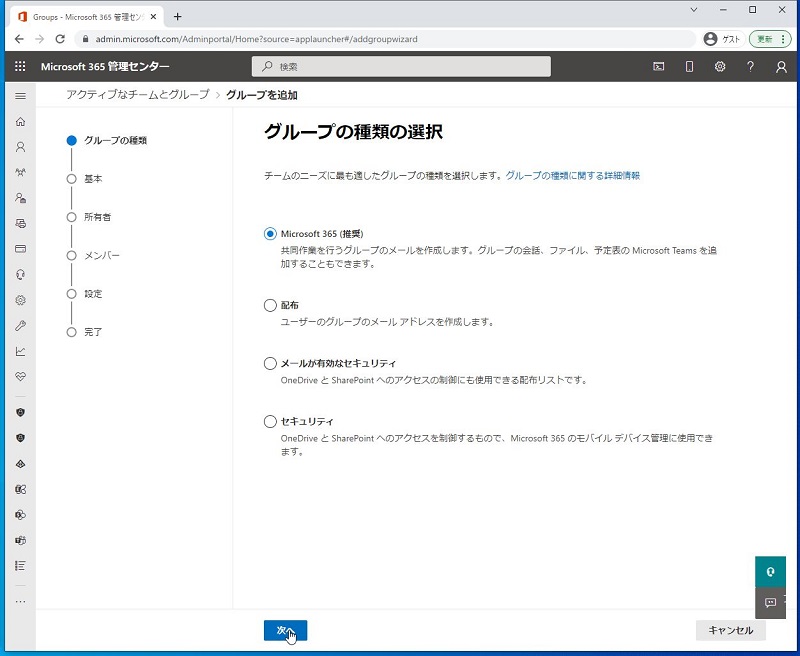This screenshot has height=656, width=800.
Task: Open the account profile icon in header
Action: point(781,67)
